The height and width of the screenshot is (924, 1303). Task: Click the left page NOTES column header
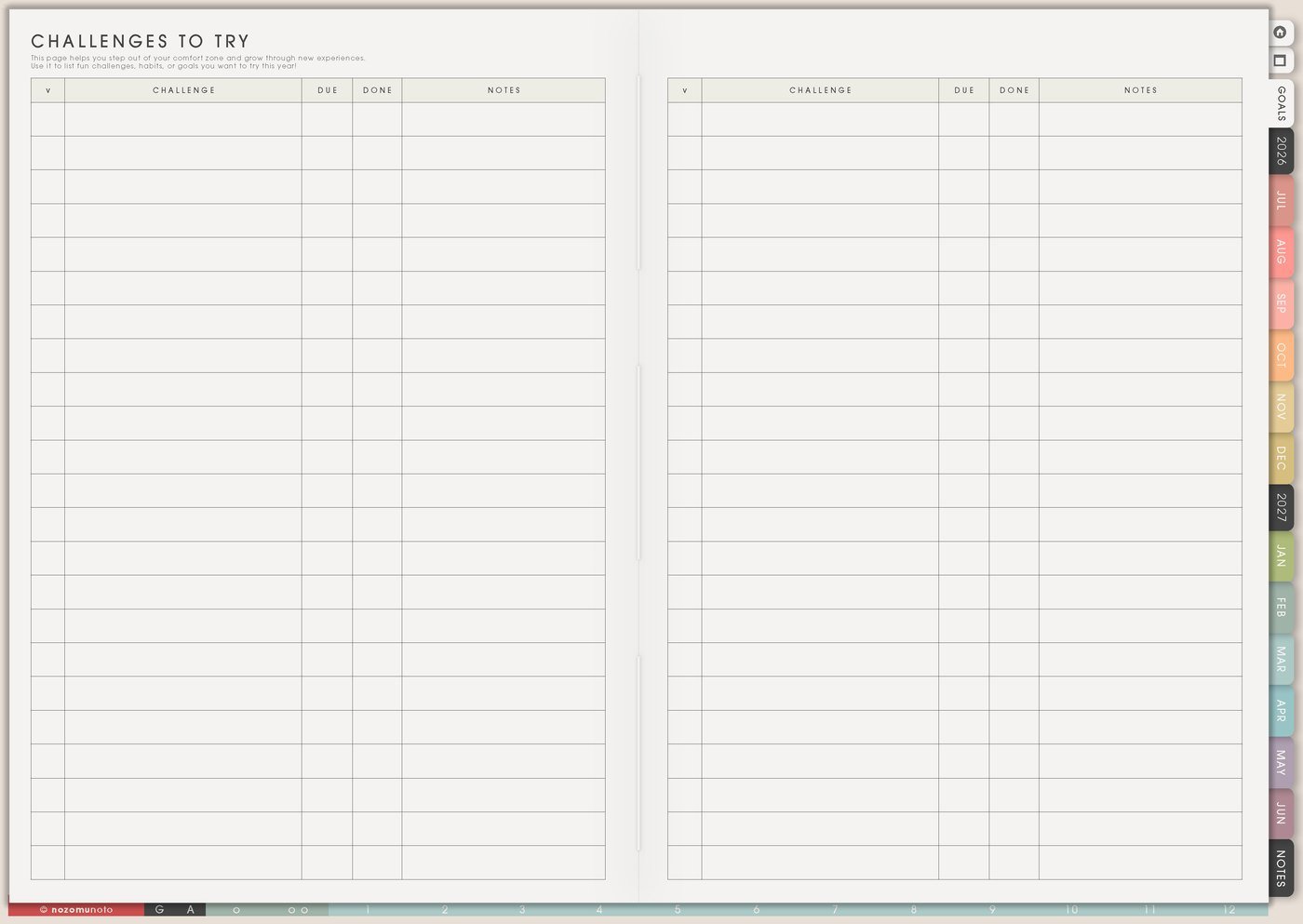point(504,90)
